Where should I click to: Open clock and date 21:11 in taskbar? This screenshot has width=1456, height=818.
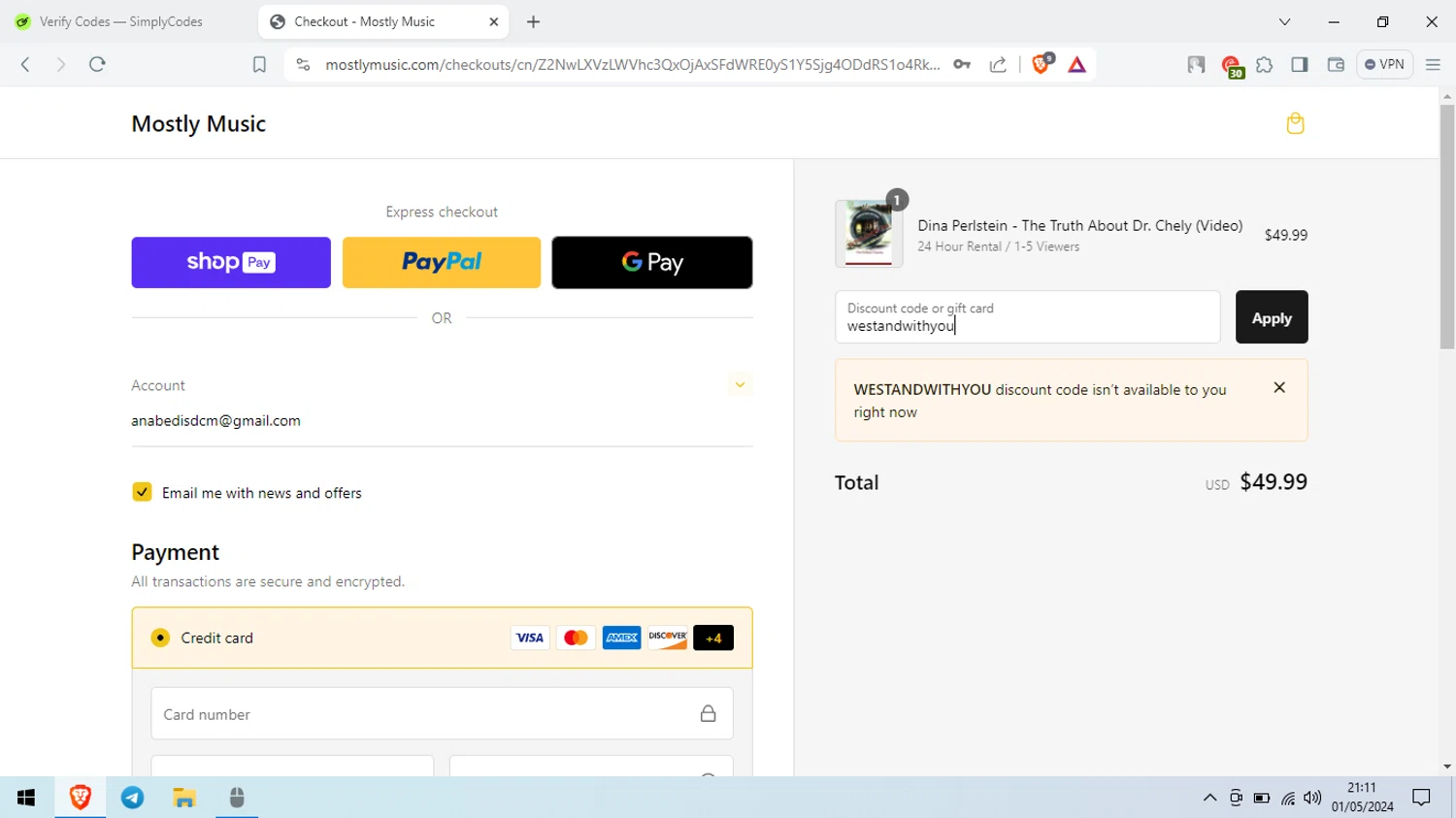(x=1362, y=798)
